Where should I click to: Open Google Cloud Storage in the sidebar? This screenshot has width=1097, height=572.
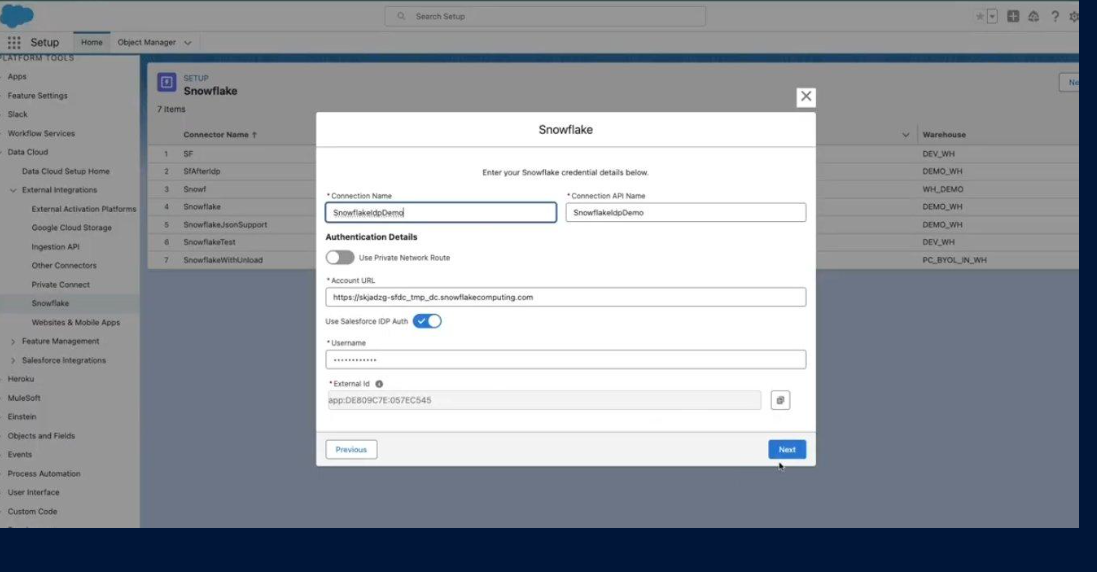pos(71,228)
